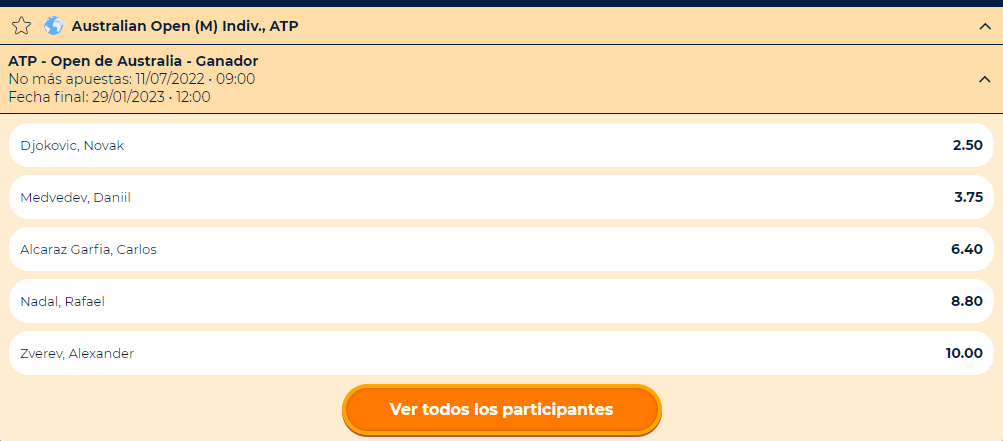Collapse the Australian Open (M) Indiv. section
Screen dimensions: 1003x441
pyautogui.click(x=984, y=26)
